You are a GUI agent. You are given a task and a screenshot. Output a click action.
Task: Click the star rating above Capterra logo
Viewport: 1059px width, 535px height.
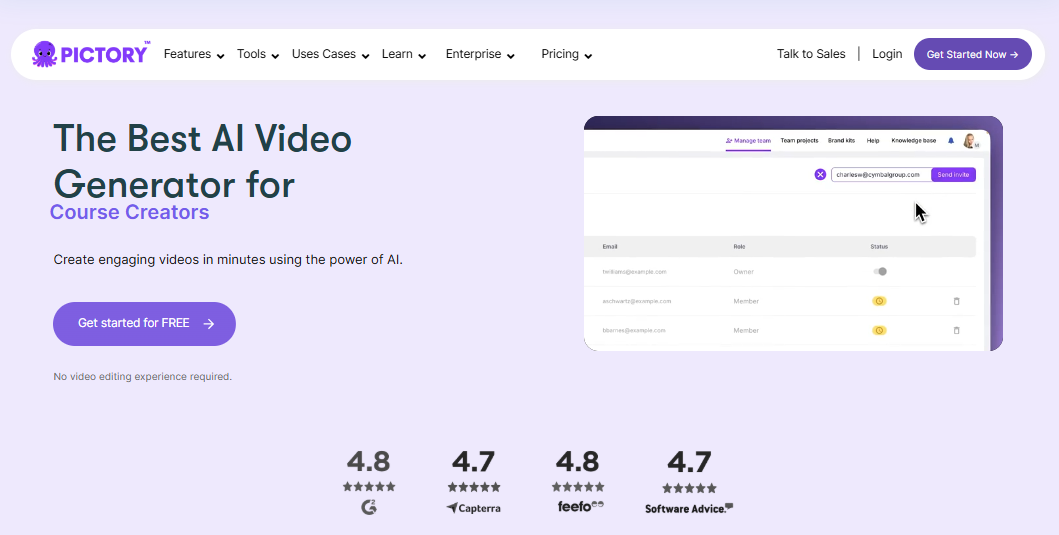click(x=473, y=487)
